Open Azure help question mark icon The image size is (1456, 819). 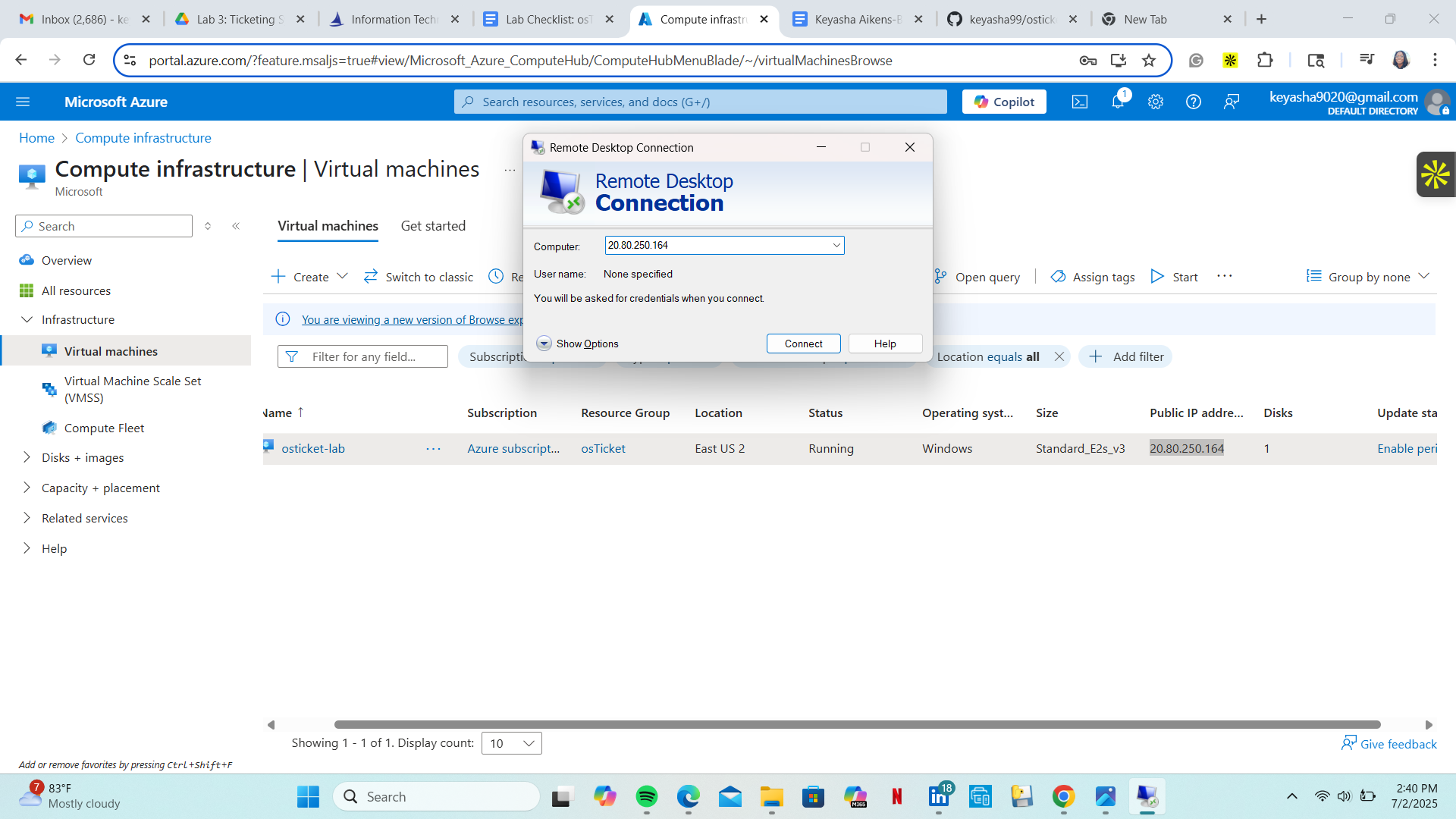pos(1194,102)
